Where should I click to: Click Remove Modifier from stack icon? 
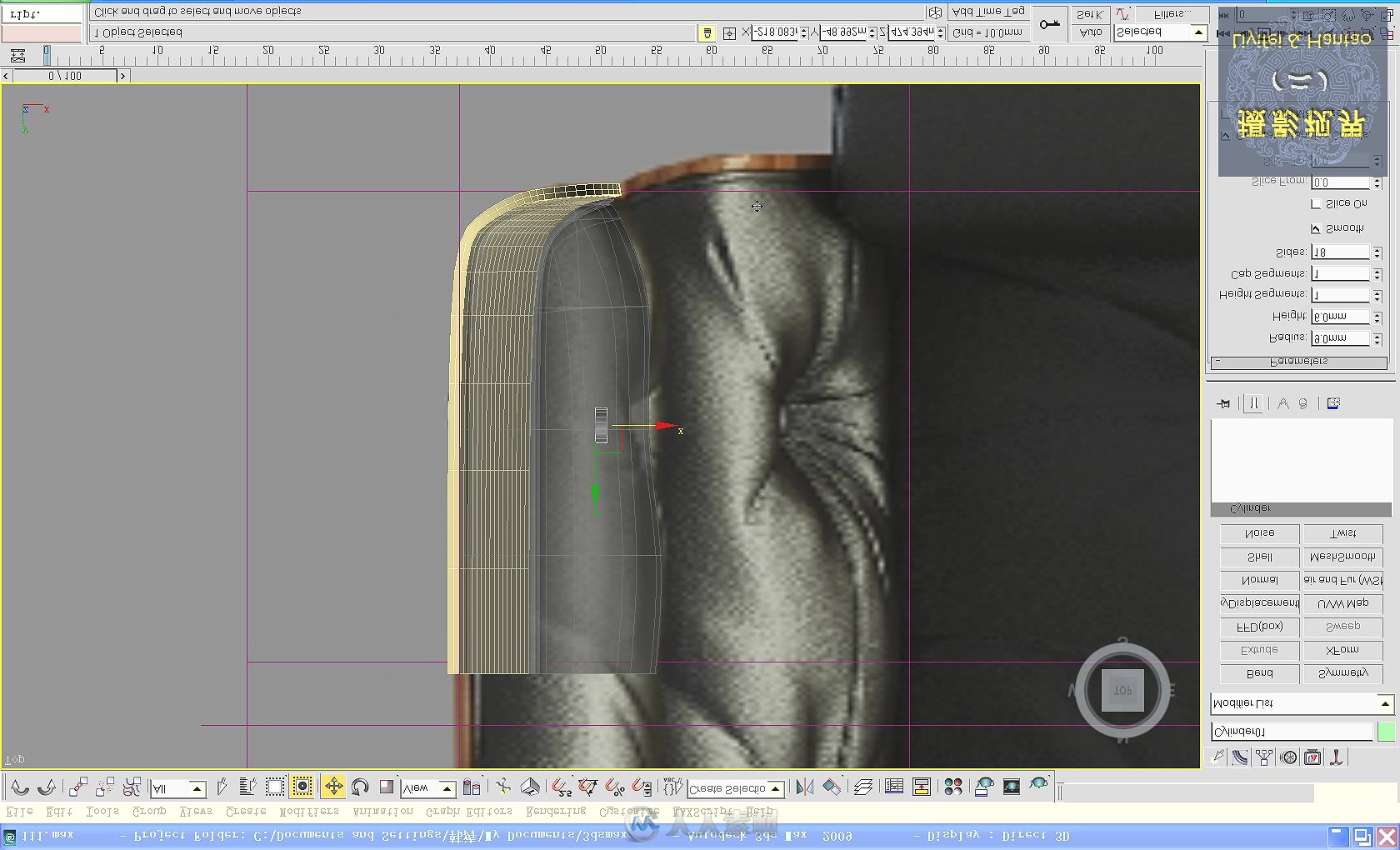pyautogui.click(x=1303, y=404)
